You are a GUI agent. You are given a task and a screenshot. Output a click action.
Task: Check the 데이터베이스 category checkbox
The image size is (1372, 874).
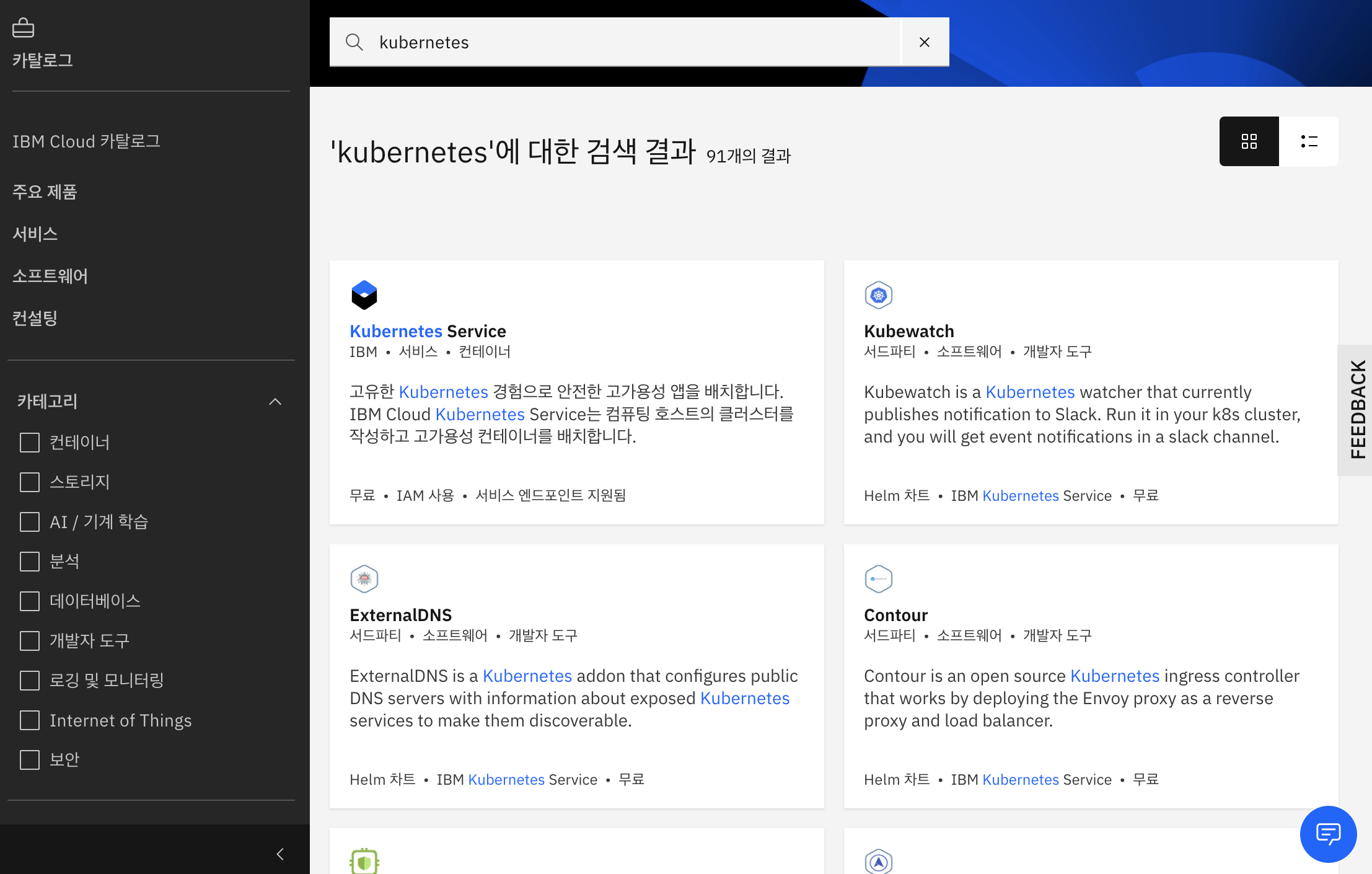click(x=30, y=601)
